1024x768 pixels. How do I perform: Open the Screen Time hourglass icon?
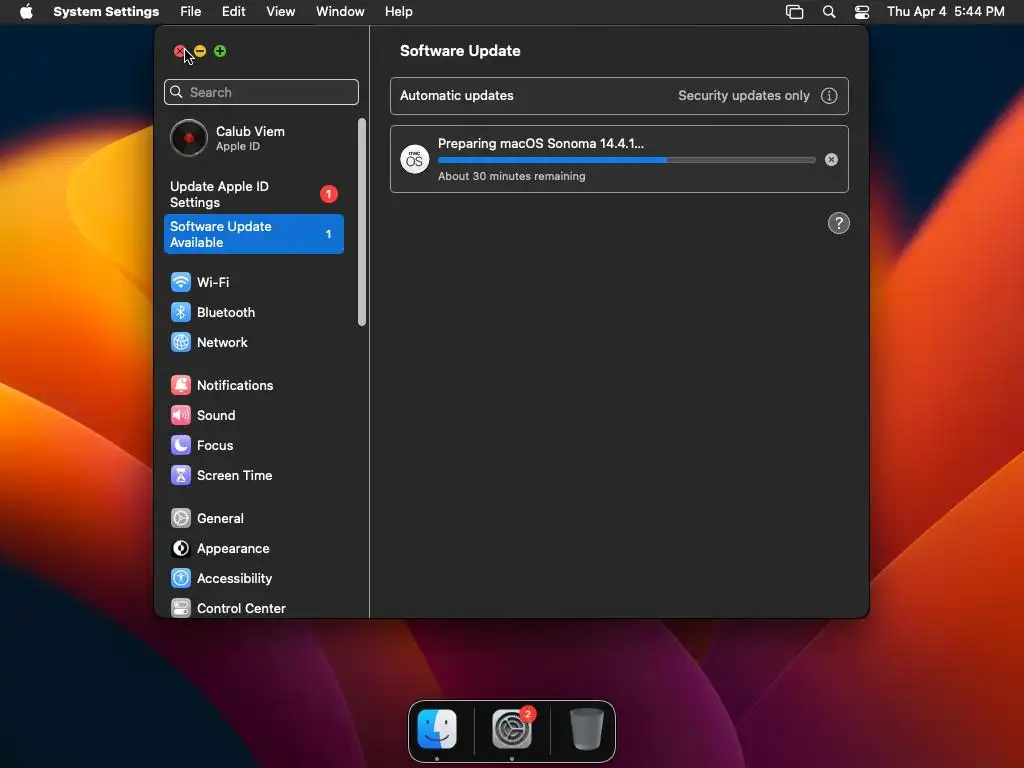click(180, 475)
